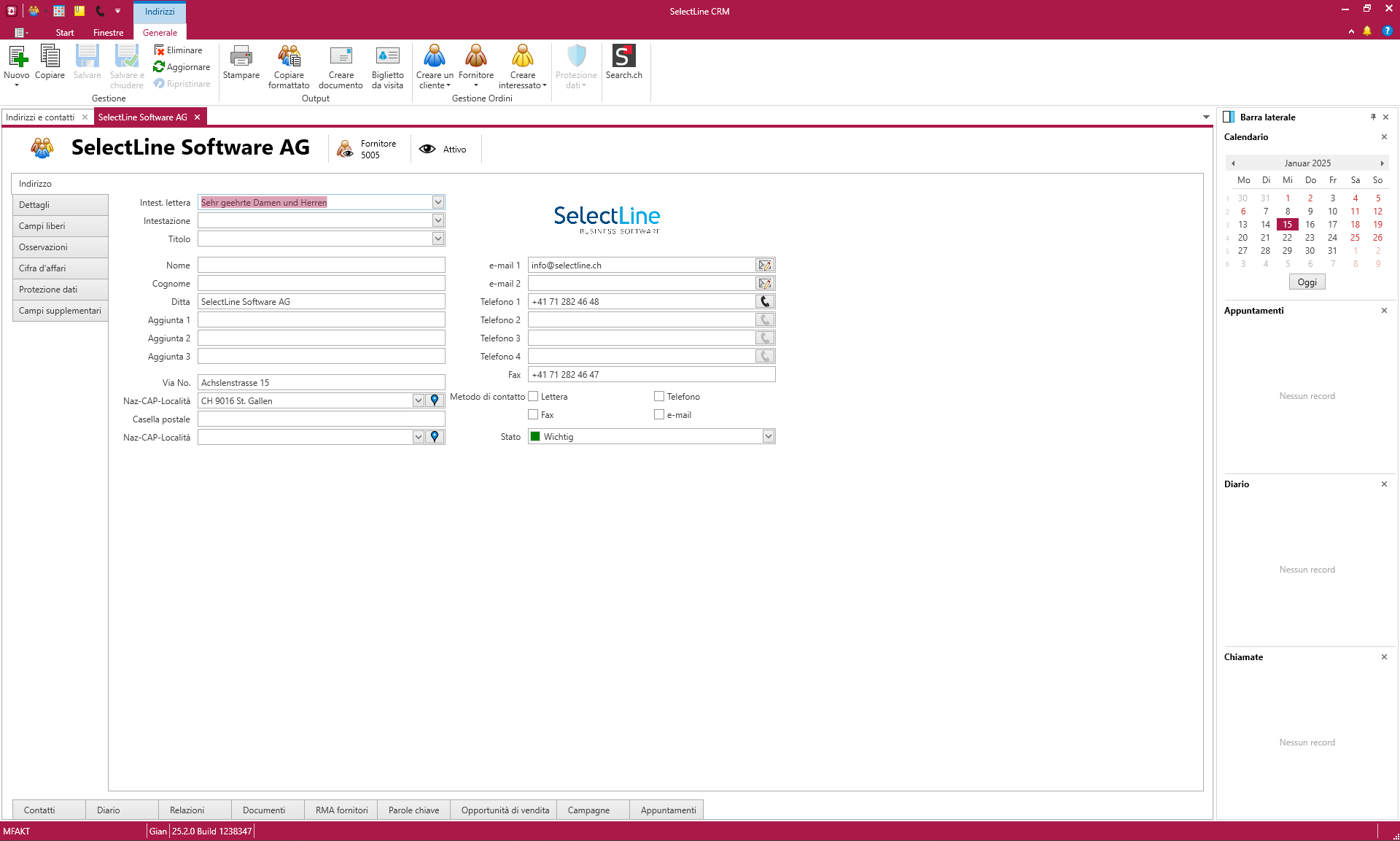Click the Fornitore 5005 header icon
This screenshot has width=1400, height=841.
pyautogui.click(x=345, y=149)
